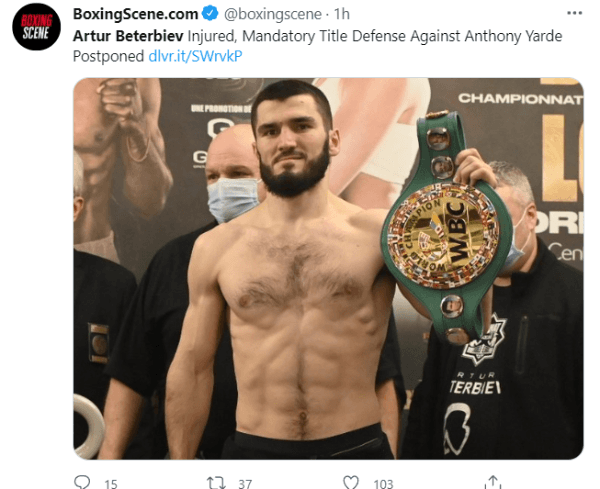
Task: Click the @boxingscene handle
Action: point(272,14)
